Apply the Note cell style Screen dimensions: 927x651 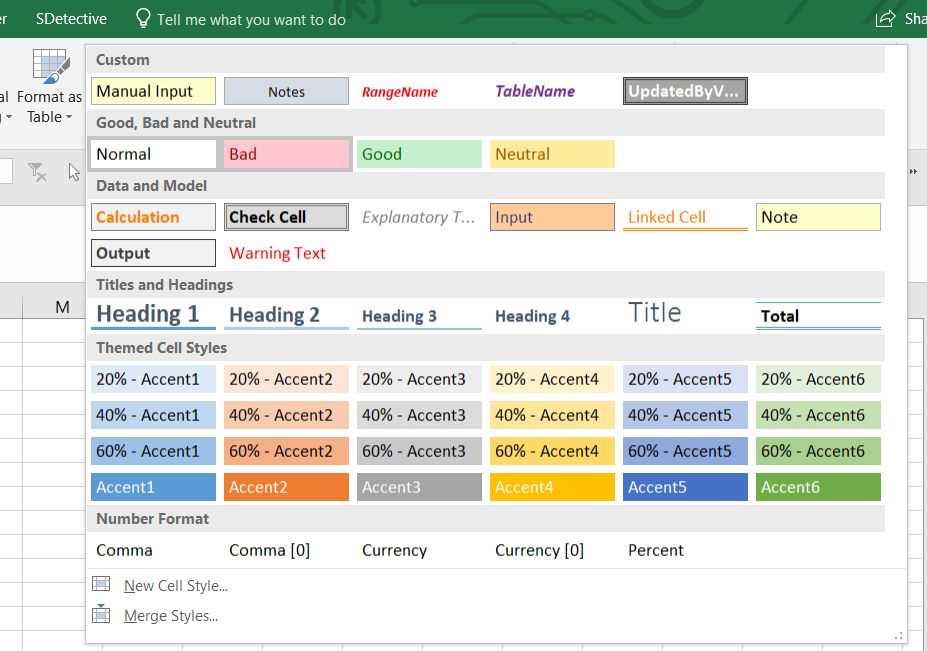click(818, 217)
